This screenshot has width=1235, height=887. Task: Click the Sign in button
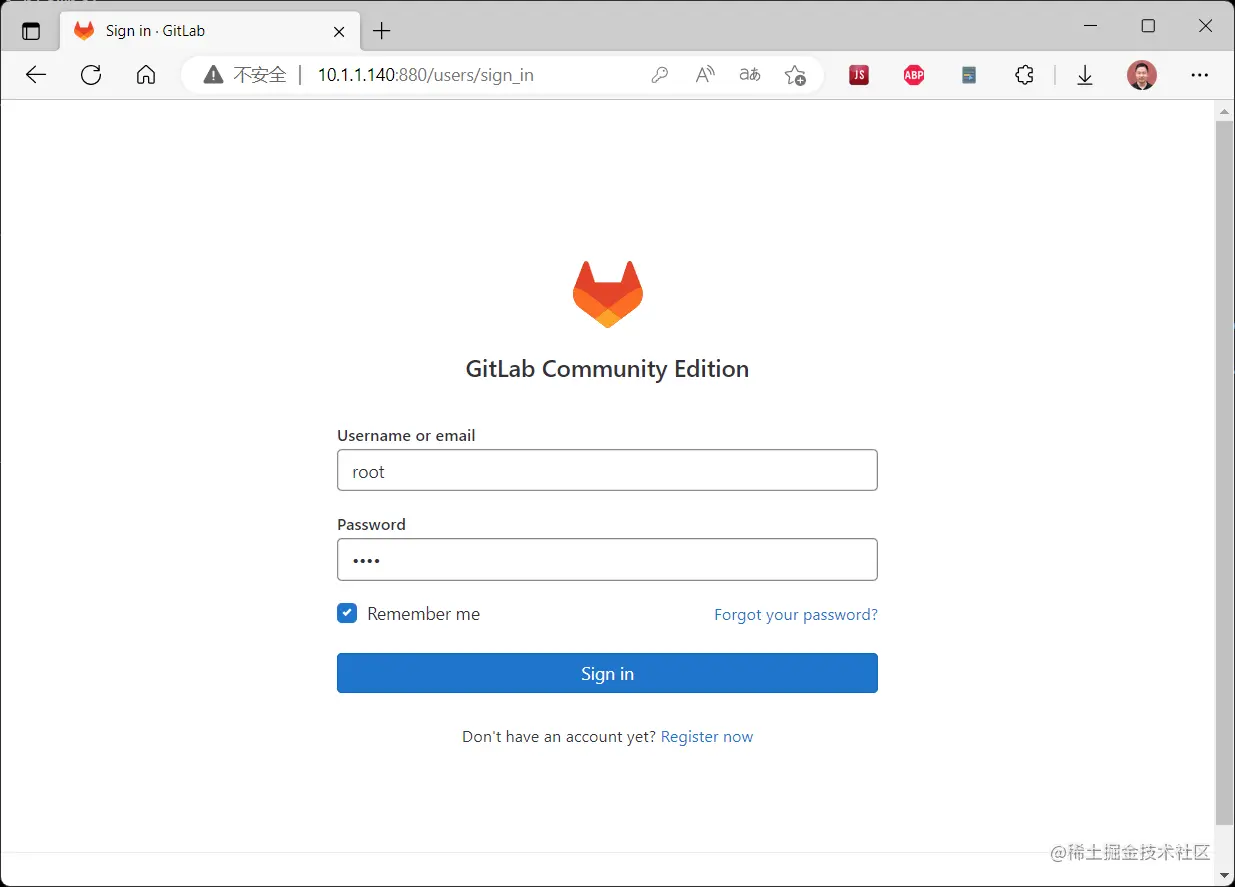click(607, 673)
